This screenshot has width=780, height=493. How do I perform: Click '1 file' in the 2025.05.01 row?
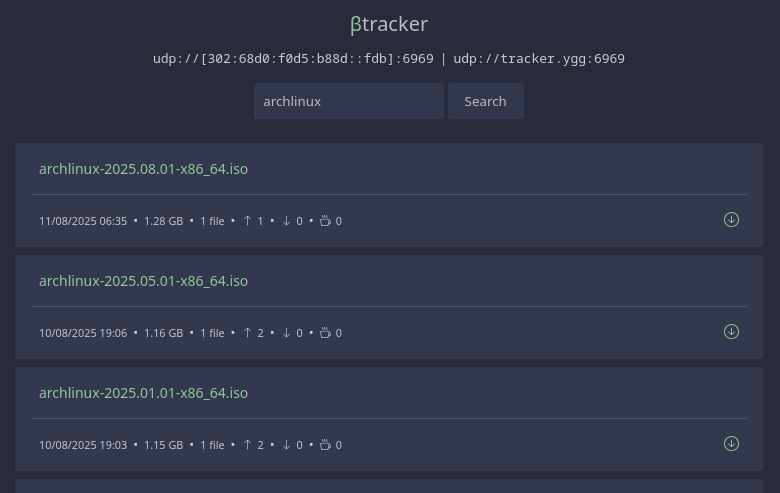click(x=212, y=333)
